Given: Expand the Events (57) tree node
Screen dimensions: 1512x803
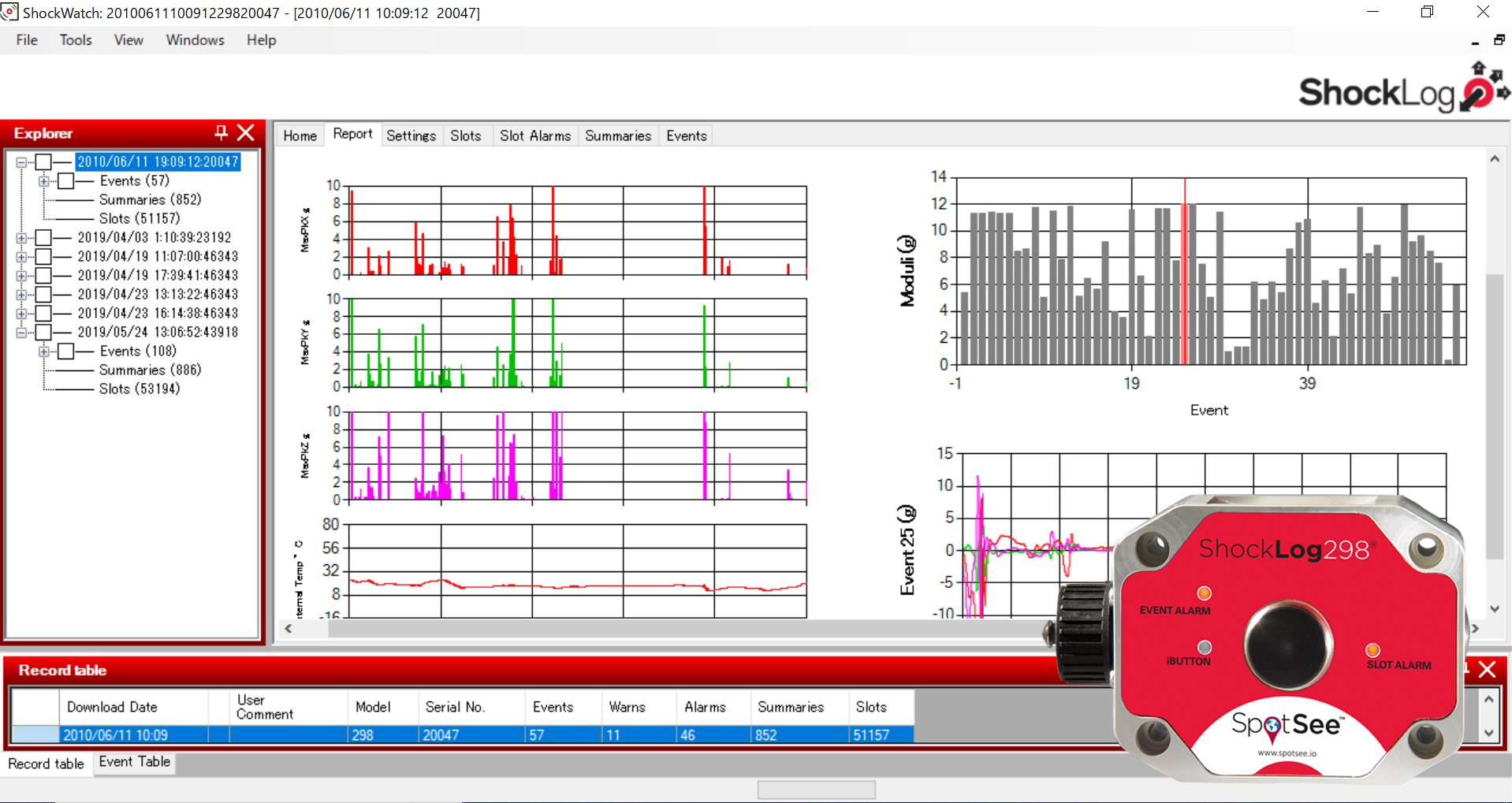Looking at the screenshot, I should pyautogui.click(x=44, y=181).
